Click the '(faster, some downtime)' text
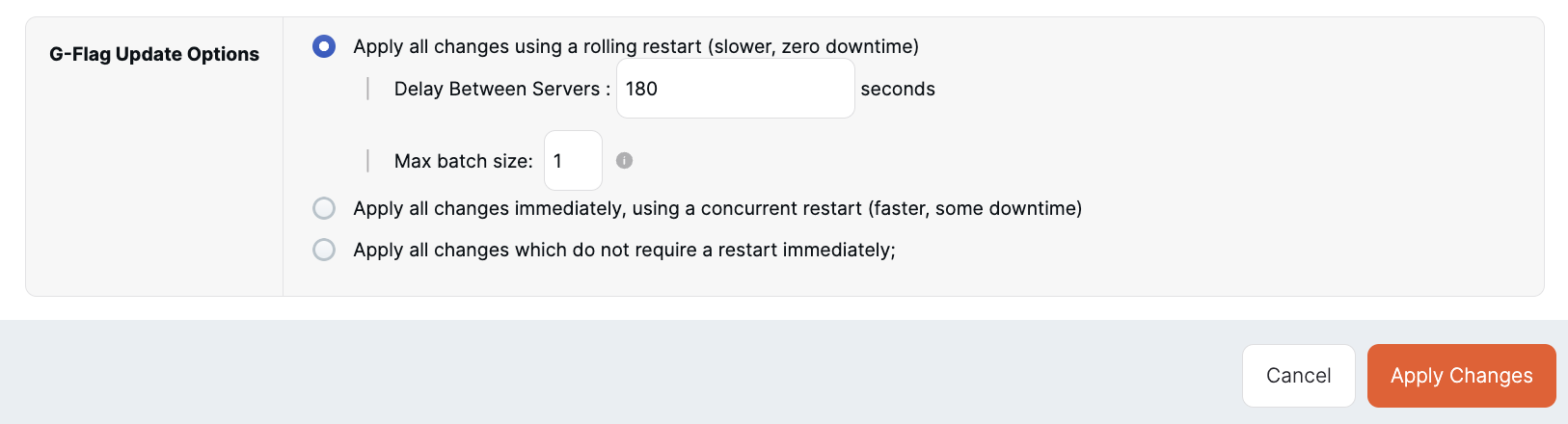1568x424 pixels. coord(974,208)
